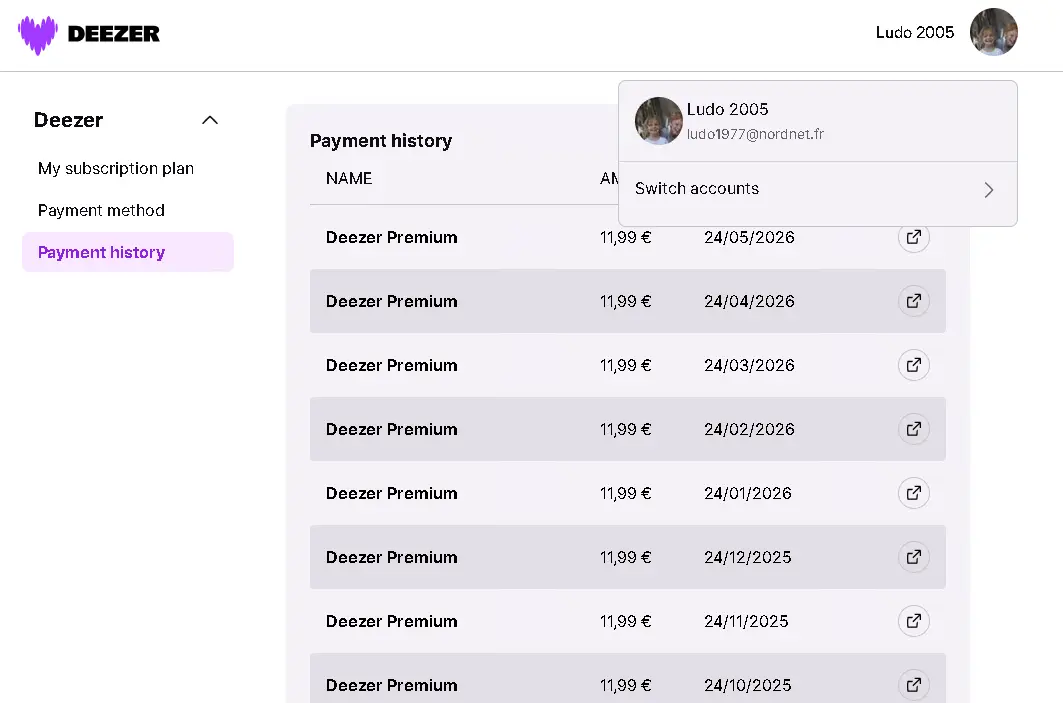Expand Switch accounts chevron arrow
The image size is (1063, 703).
(988, 190)
